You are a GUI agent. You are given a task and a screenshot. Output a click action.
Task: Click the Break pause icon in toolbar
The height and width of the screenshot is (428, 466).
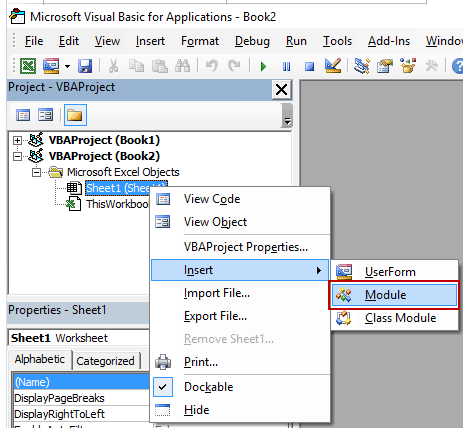pos(286,66)
